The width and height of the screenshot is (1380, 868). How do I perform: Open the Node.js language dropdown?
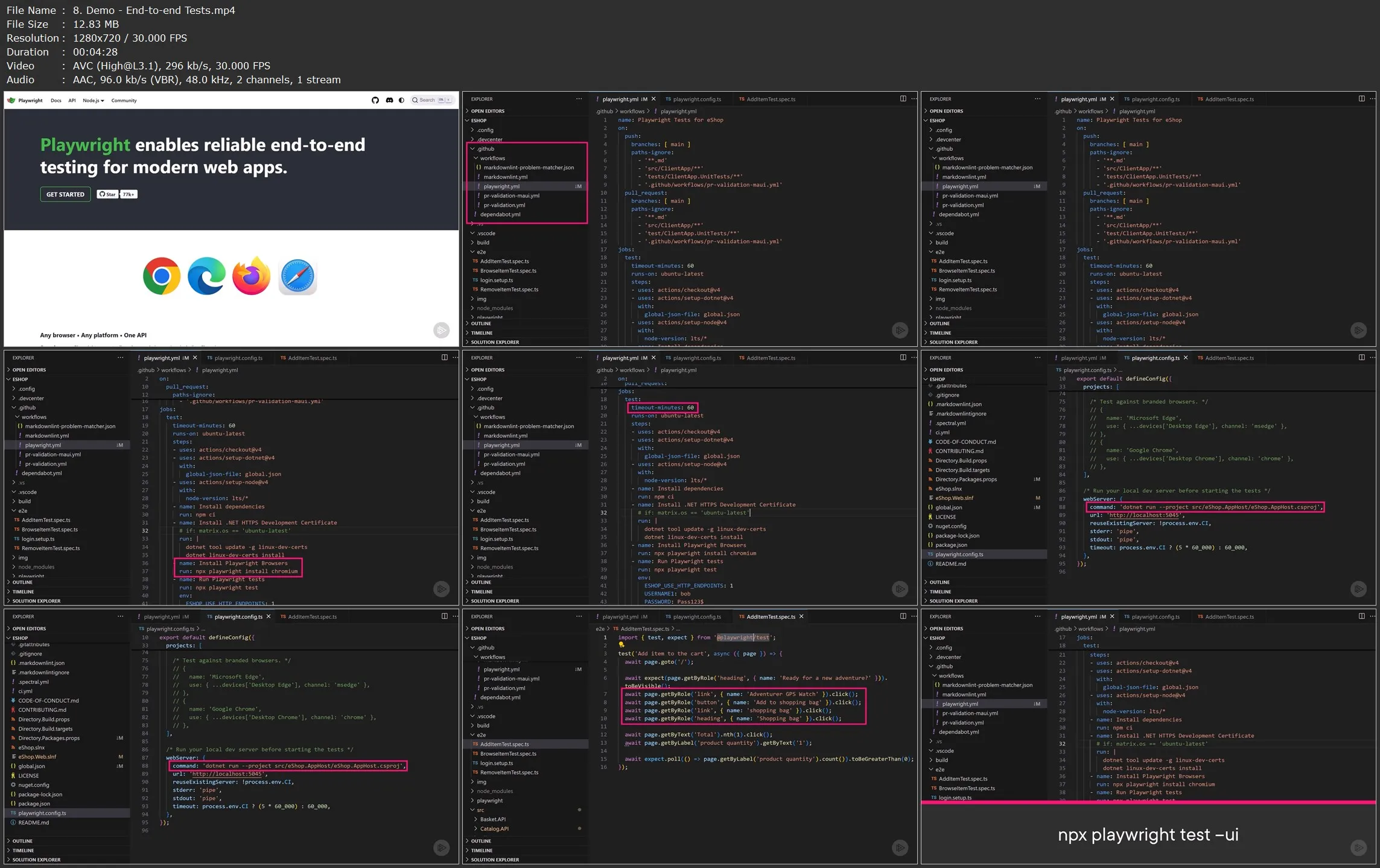tap(94, 101)
